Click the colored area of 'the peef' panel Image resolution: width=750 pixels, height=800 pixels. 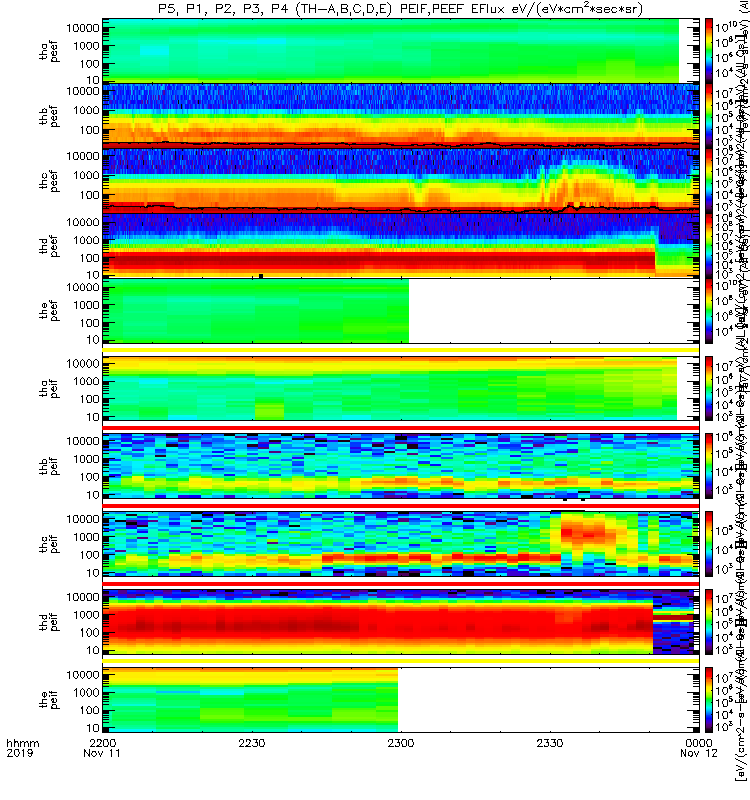tap(258, 310)
